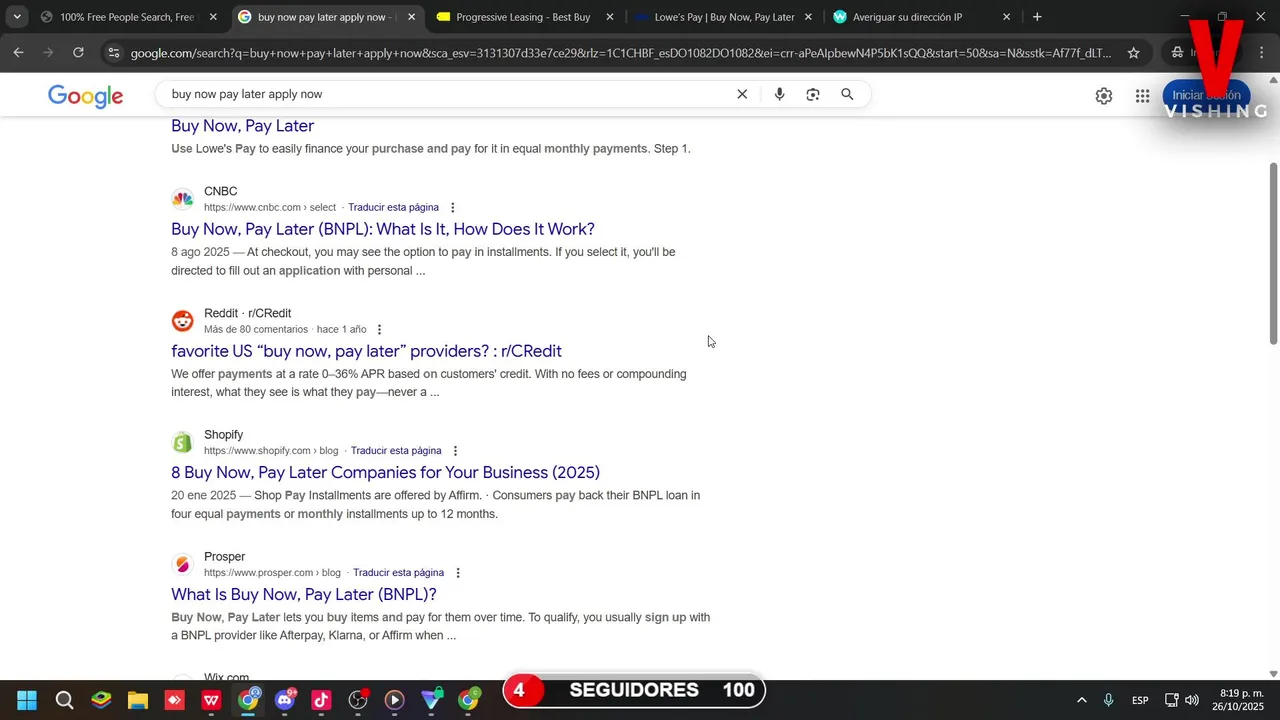
Task: Click the Google logo
Action: [x=86, y=95]
